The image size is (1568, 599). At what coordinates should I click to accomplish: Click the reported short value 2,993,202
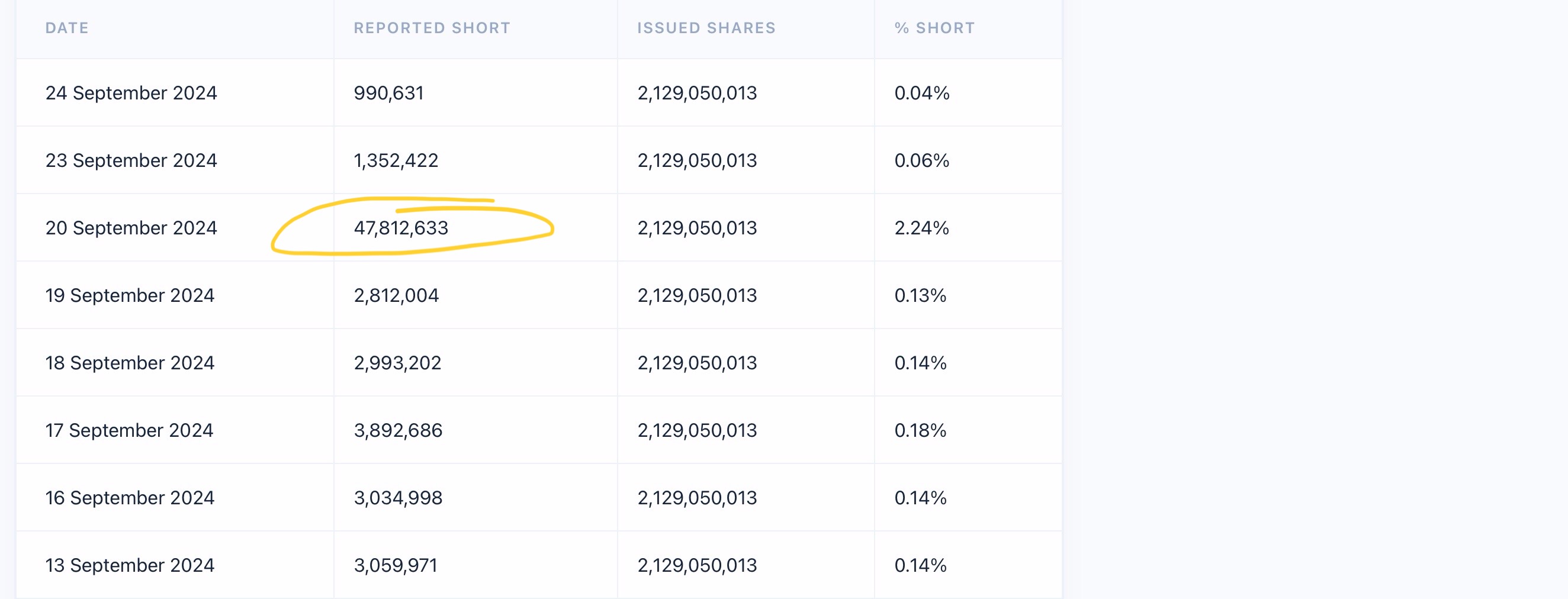(x=397, y=363)
